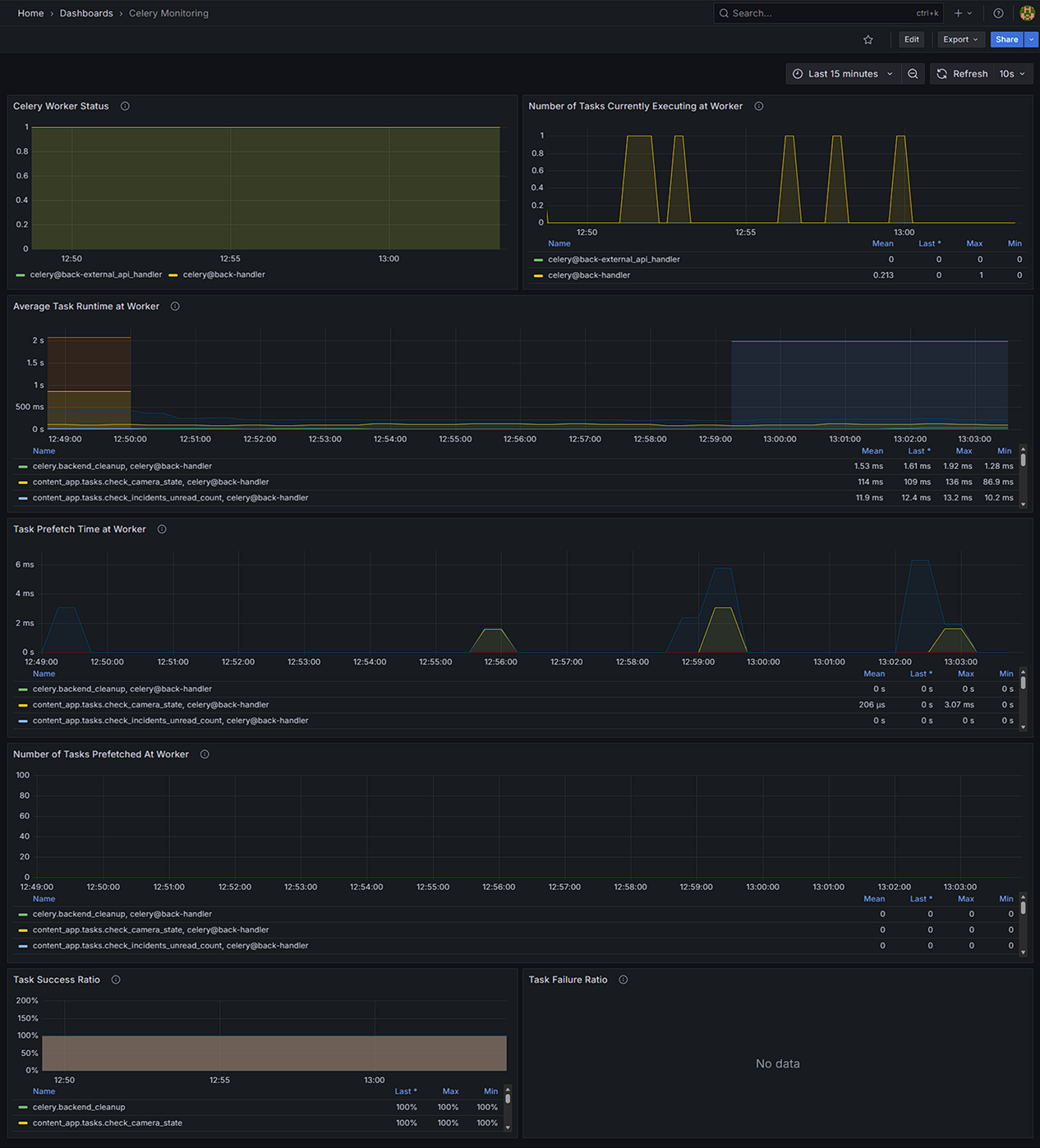The width and height of the screenshot is (1040, 1148).
Task: Click the user profile avatar
Action: pos(1027,13)
